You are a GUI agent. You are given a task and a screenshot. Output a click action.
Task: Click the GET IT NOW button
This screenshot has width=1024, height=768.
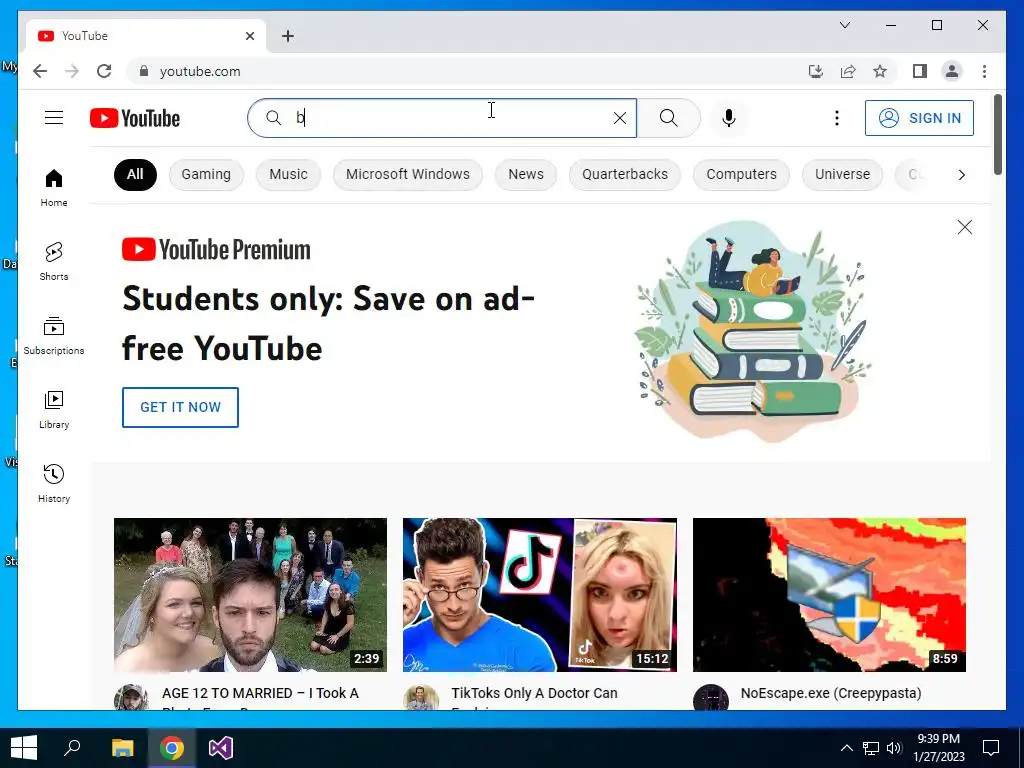point(180,407)
